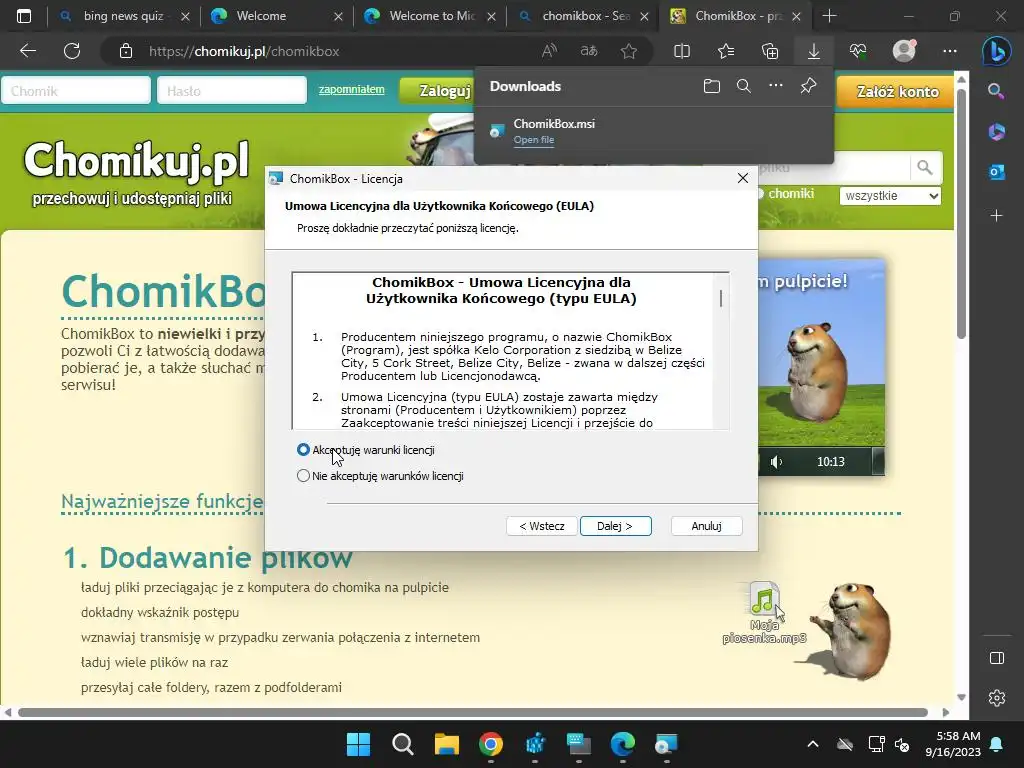Viewport: 1024px width, 768px height.
Task: Click the horizontal page scrollbar
Action: (473, 712)
